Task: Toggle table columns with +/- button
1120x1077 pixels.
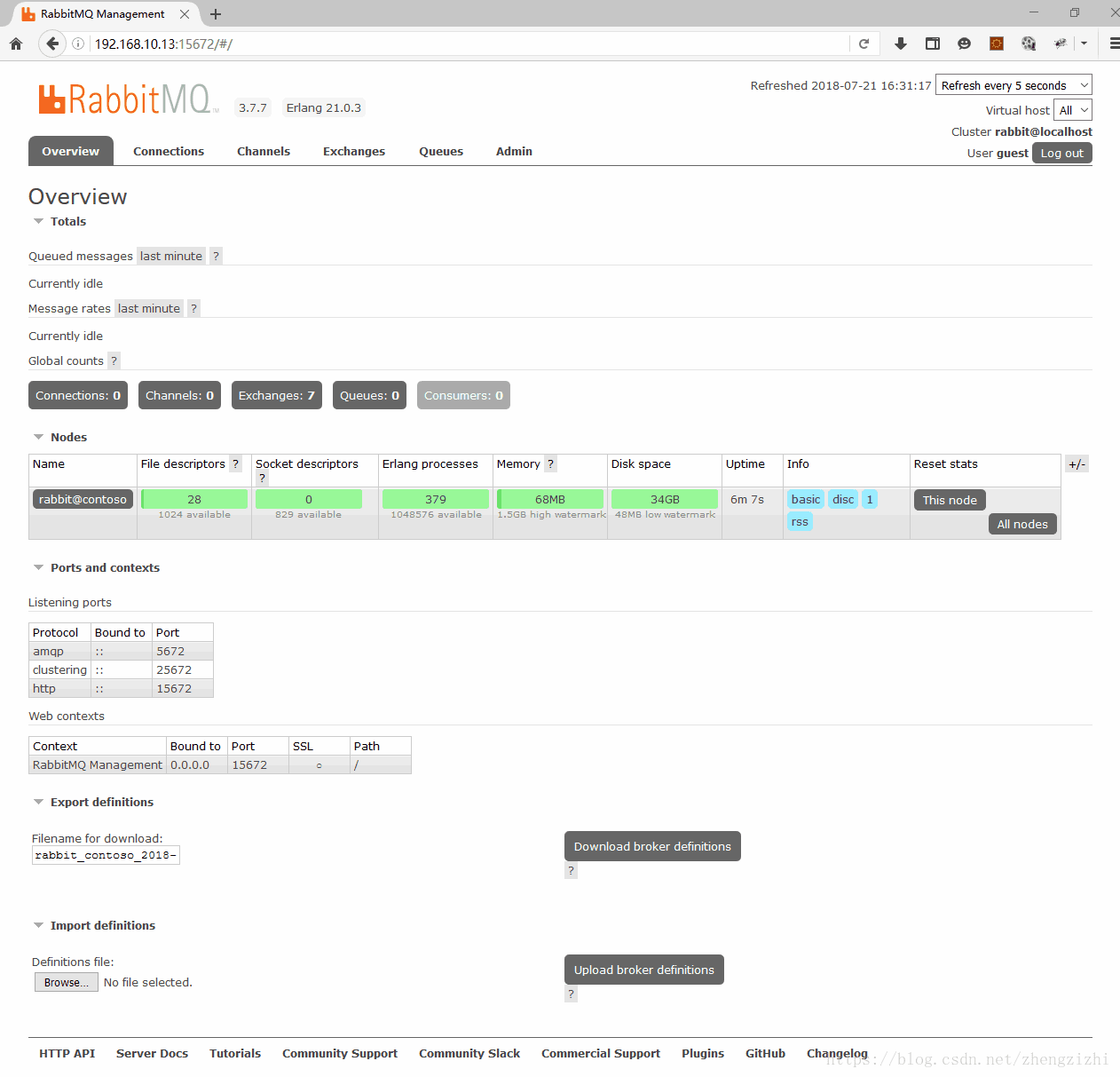Action: point(1077,464)
